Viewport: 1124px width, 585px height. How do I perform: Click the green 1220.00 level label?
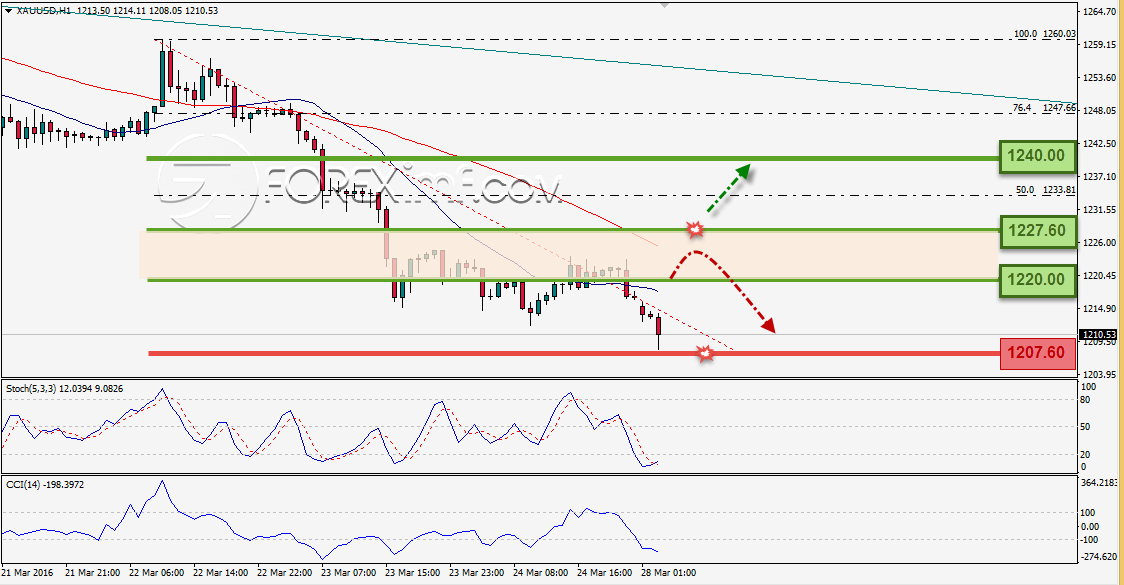[1037, 279]
